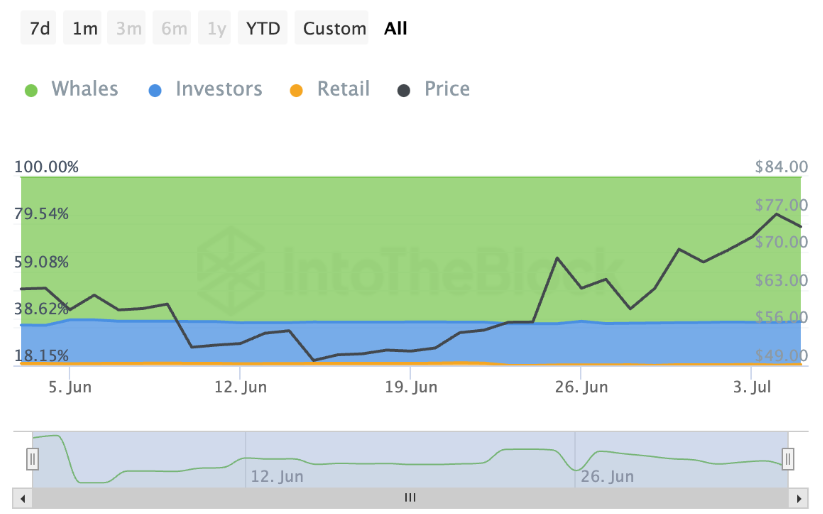Open the Custom date range
This screenshot has height=514, width=823.
[334, 28]
